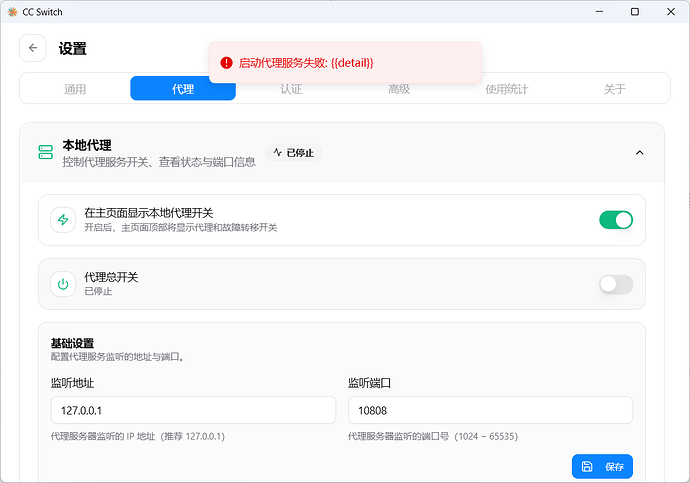Go to the 使用统计 tab

(506, 89)
